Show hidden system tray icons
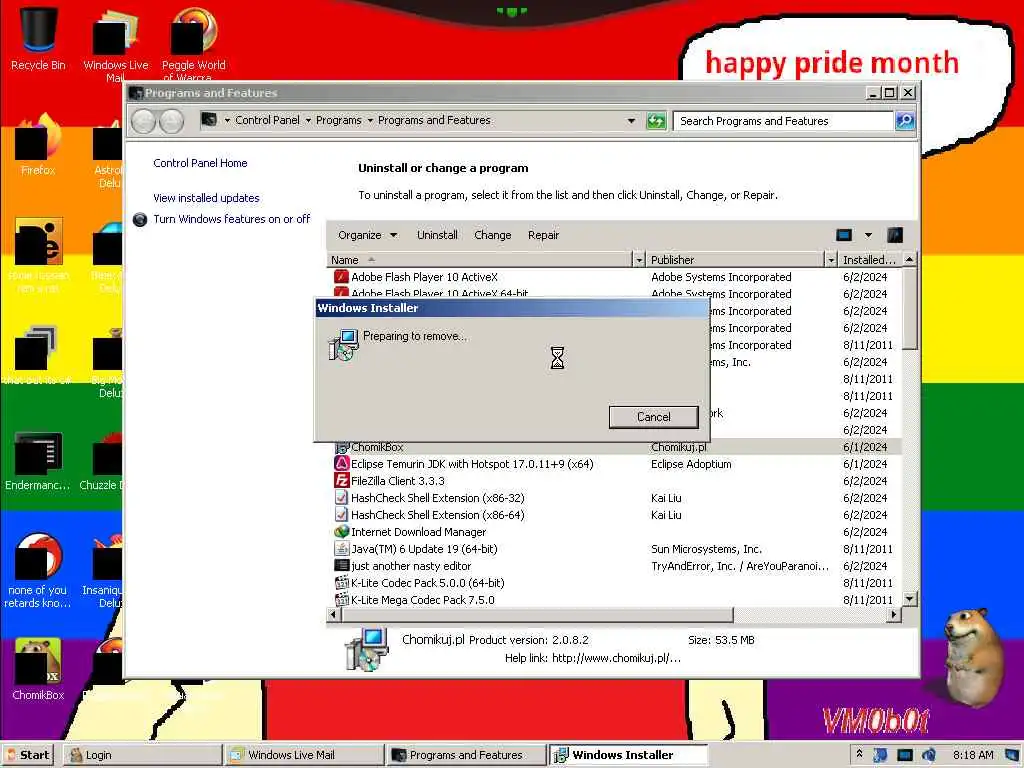The image size is (1024, 768). (x=859, y=754)
